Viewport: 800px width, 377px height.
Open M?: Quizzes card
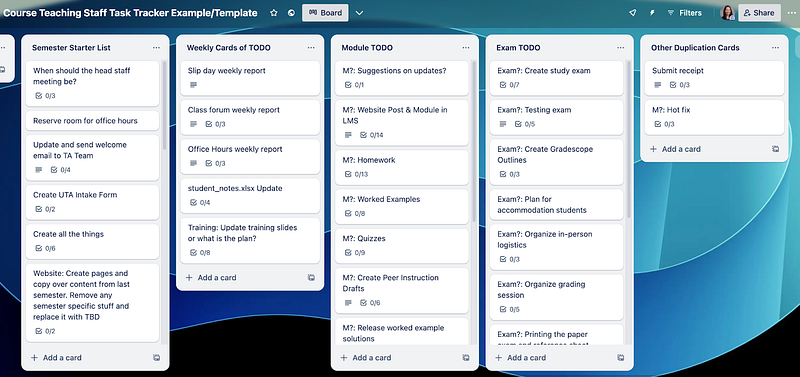click(x=402, y=246)
